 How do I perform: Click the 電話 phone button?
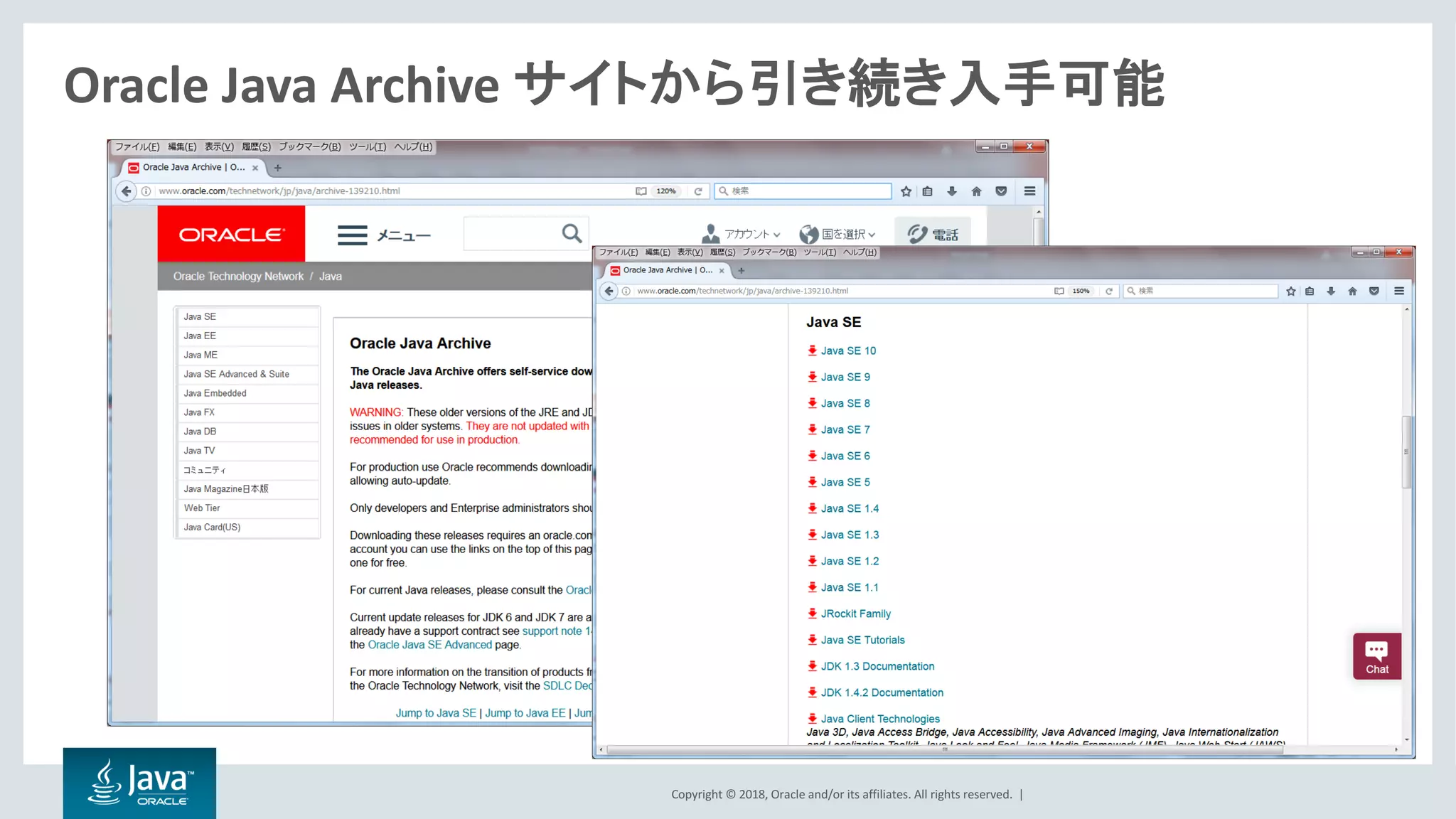coord(933,234)
